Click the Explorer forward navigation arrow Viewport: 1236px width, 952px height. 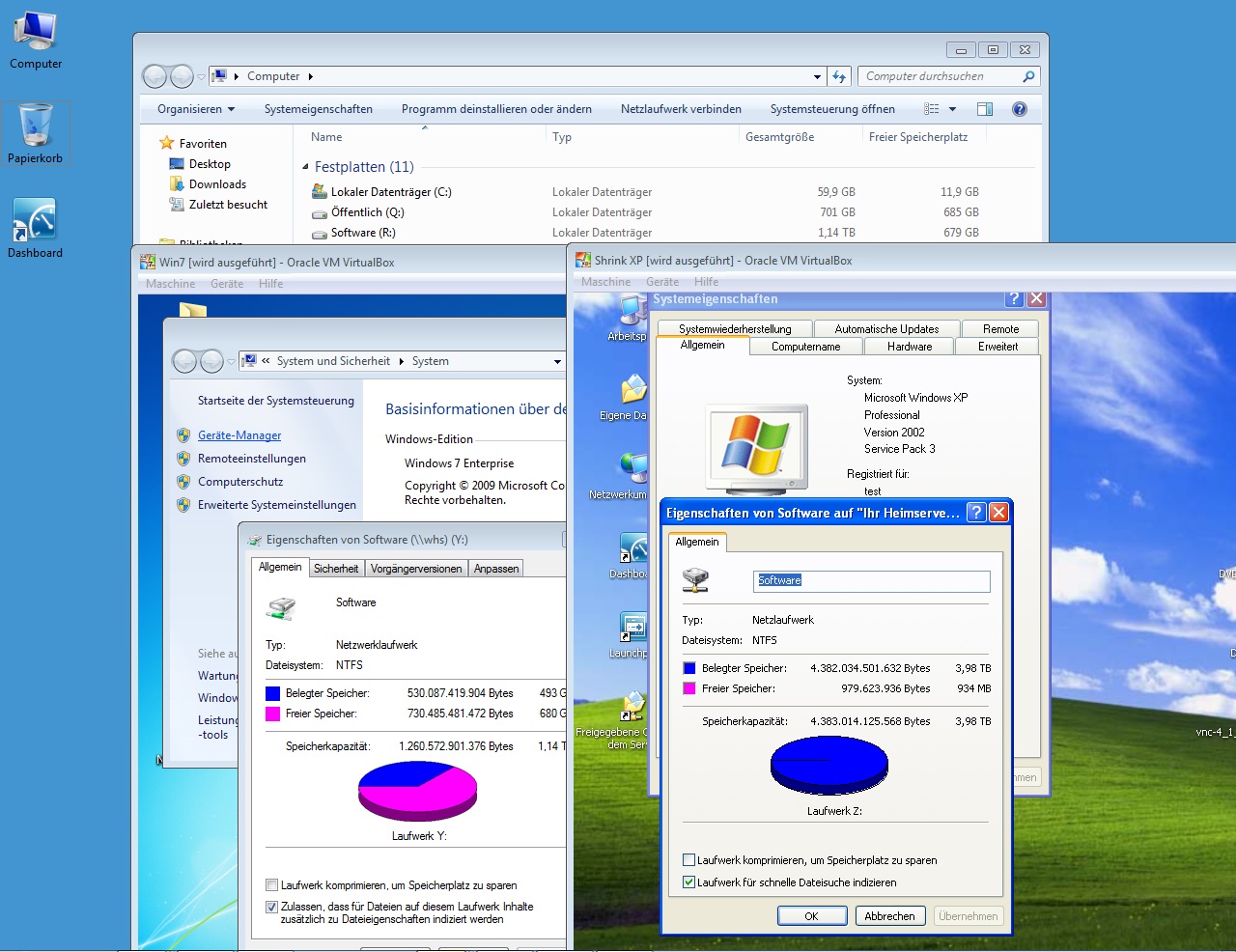pyautogui.click(x=182, y=76)
